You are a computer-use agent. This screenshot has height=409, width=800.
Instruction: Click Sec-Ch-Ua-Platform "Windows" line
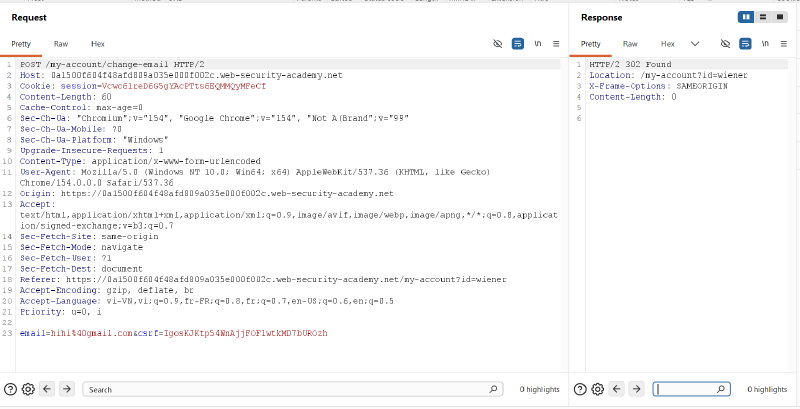[94, 140]
